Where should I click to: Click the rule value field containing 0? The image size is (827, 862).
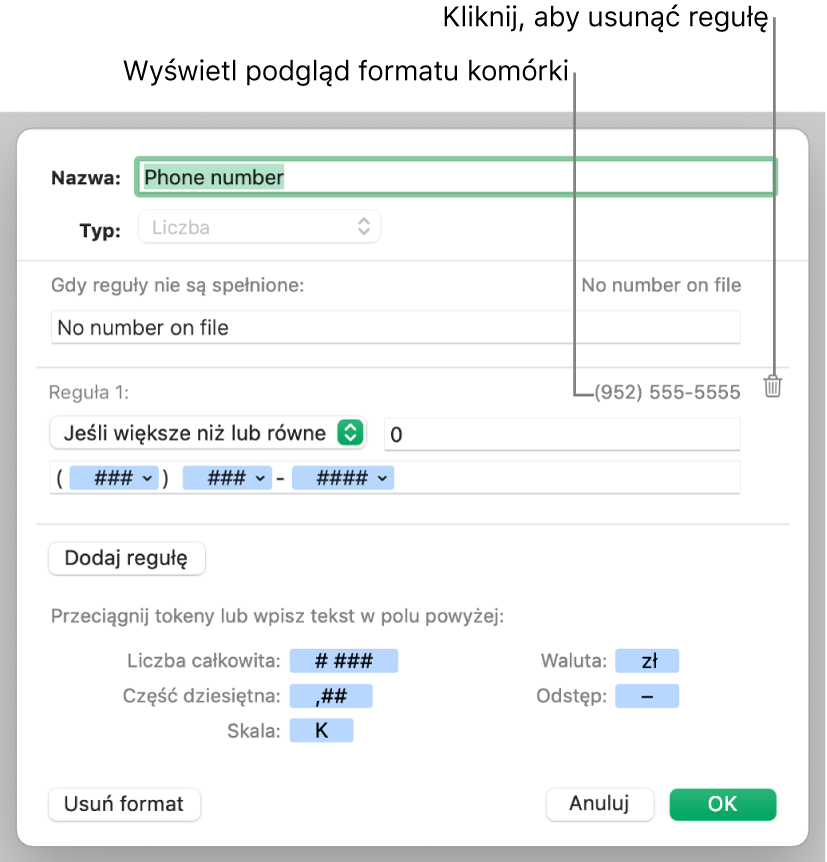562,435
